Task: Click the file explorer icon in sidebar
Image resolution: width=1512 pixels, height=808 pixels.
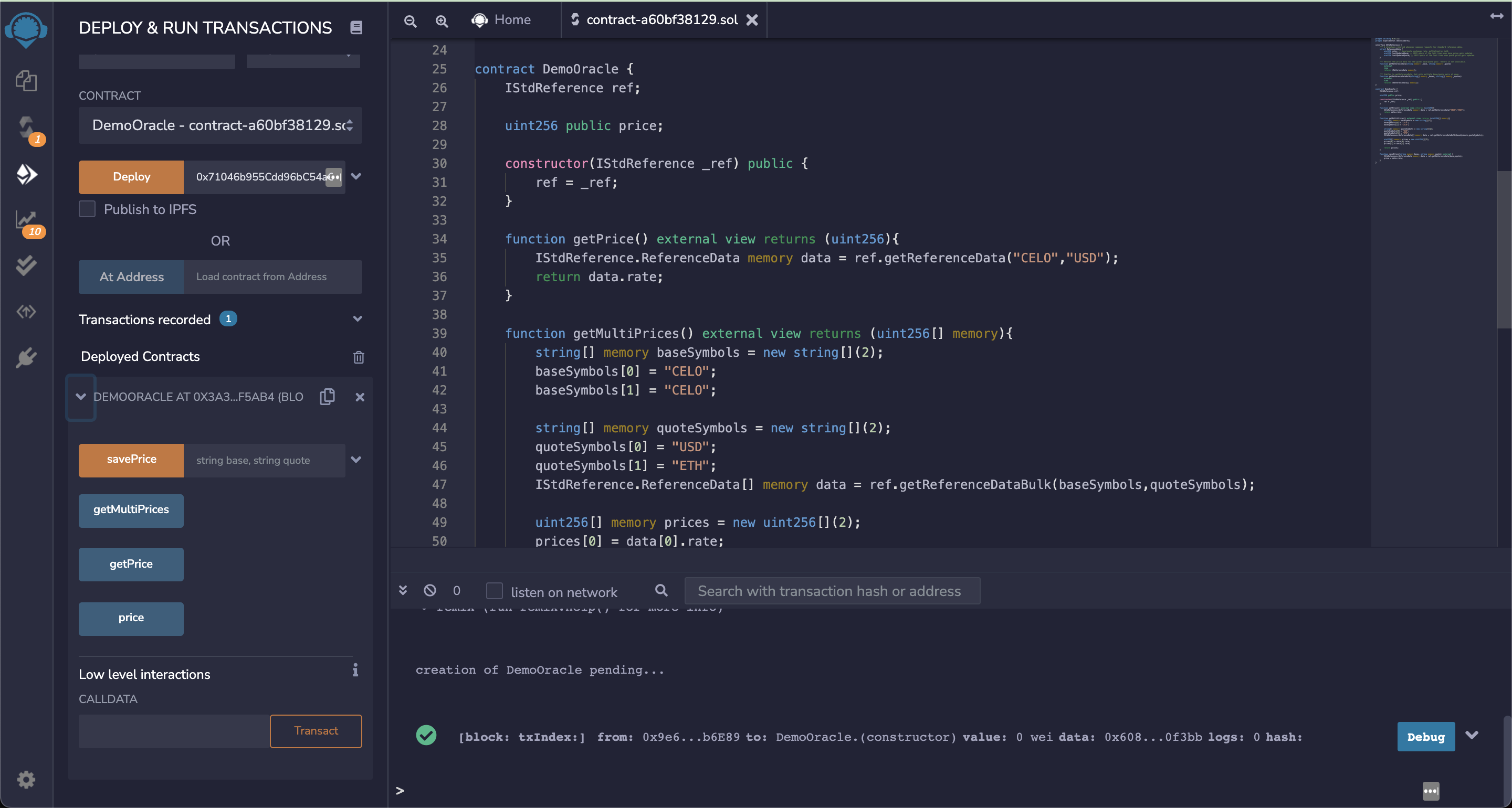Action: [x=27, y=80]
